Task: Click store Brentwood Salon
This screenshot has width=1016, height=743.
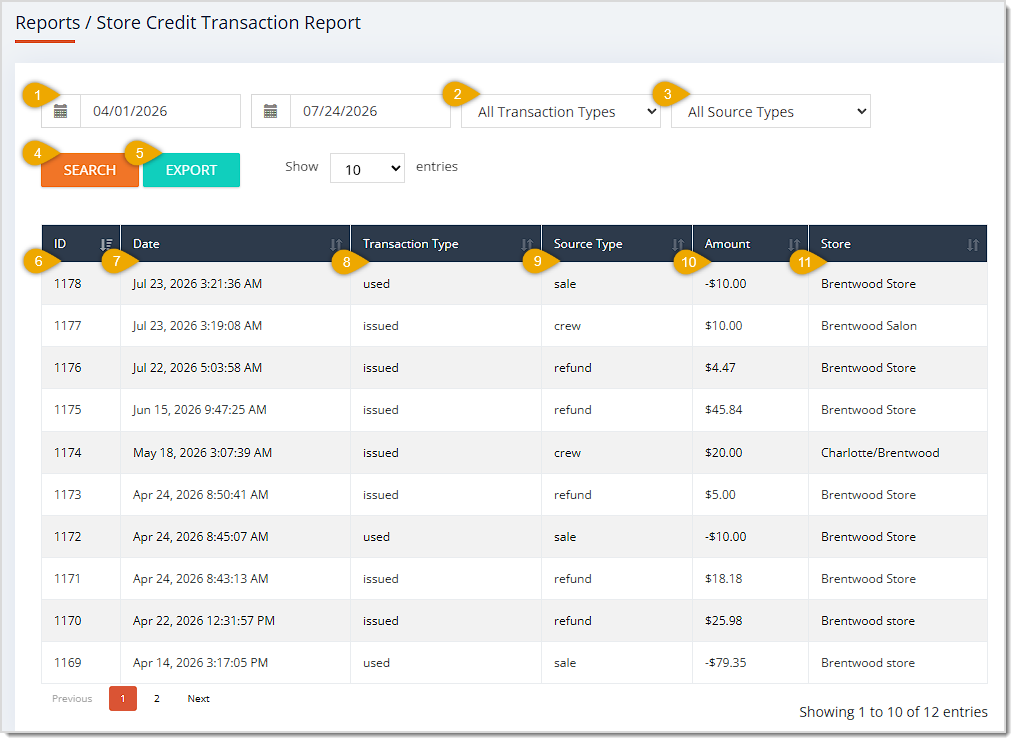Action: pyautogui.click(x=869, y=326)
